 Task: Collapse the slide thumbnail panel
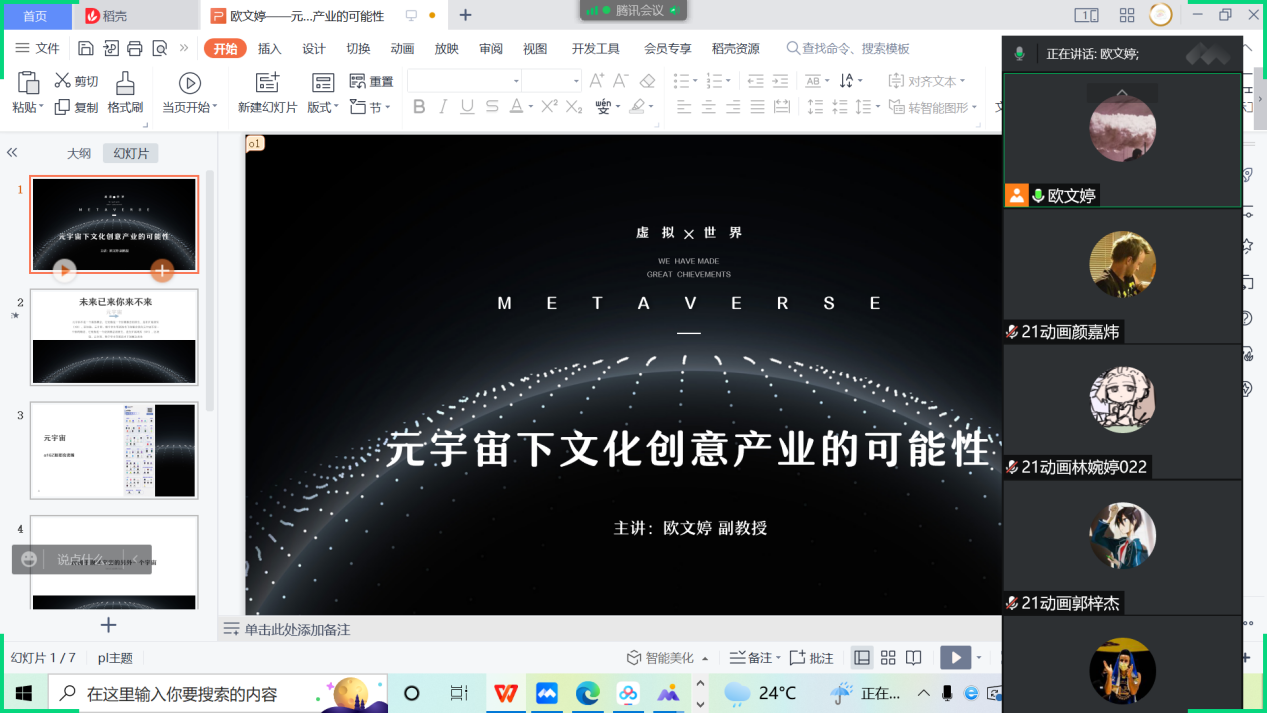coord(12,153)
